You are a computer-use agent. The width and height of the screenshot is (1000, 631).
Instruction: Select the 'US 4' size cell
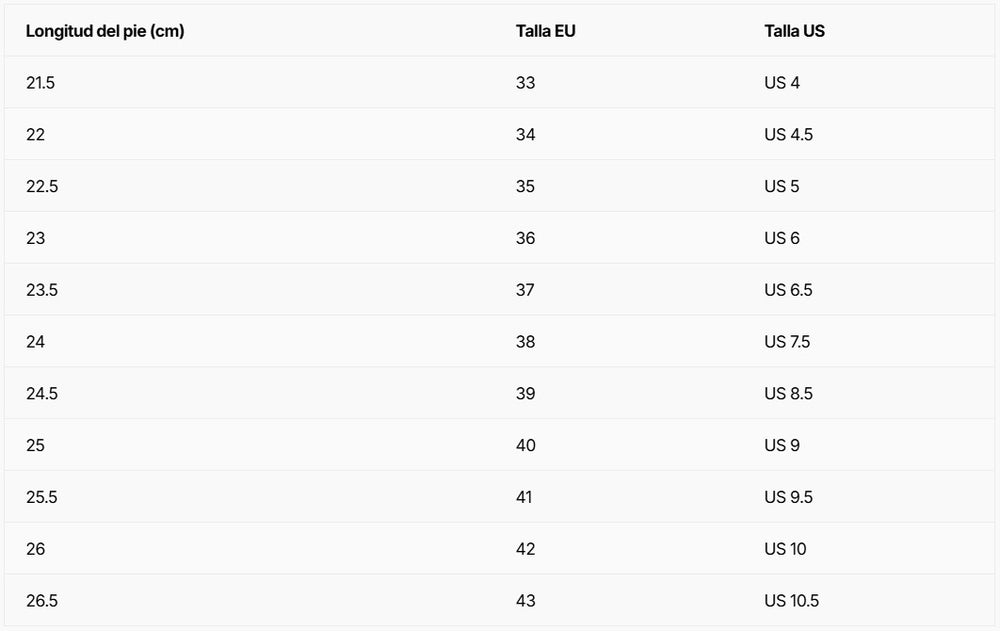coord(782,83)
